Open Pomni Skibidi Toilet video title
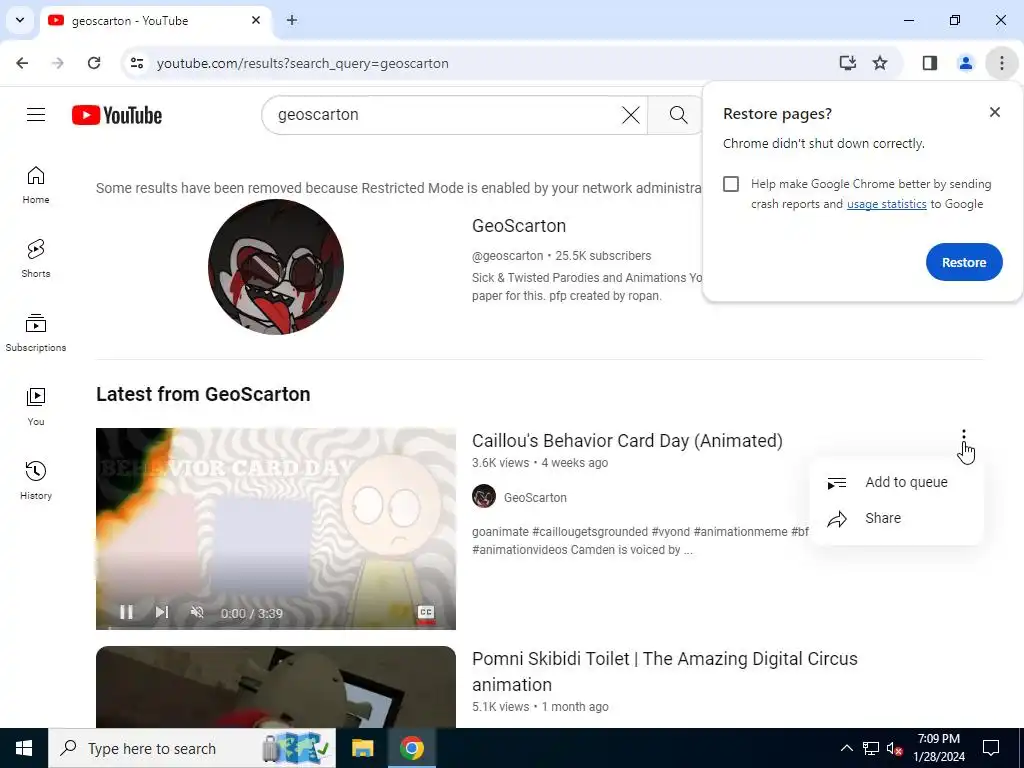This screenshot has height=768, width=1024. tap(665, 671)
